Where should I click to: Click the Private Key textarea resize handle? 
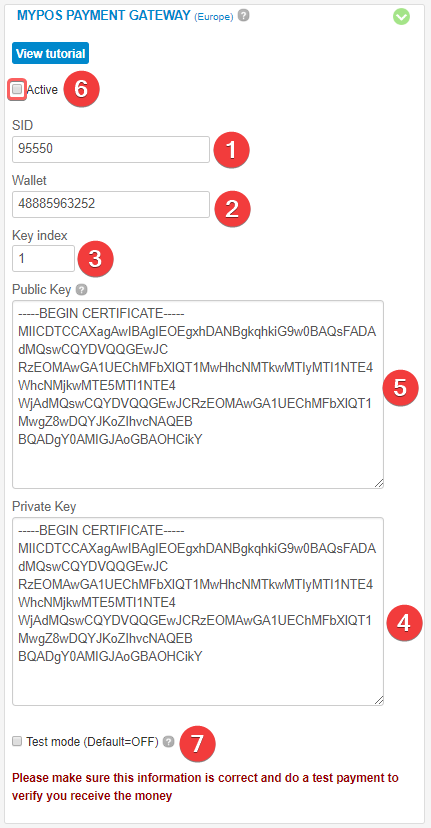(x=379, y=700)
